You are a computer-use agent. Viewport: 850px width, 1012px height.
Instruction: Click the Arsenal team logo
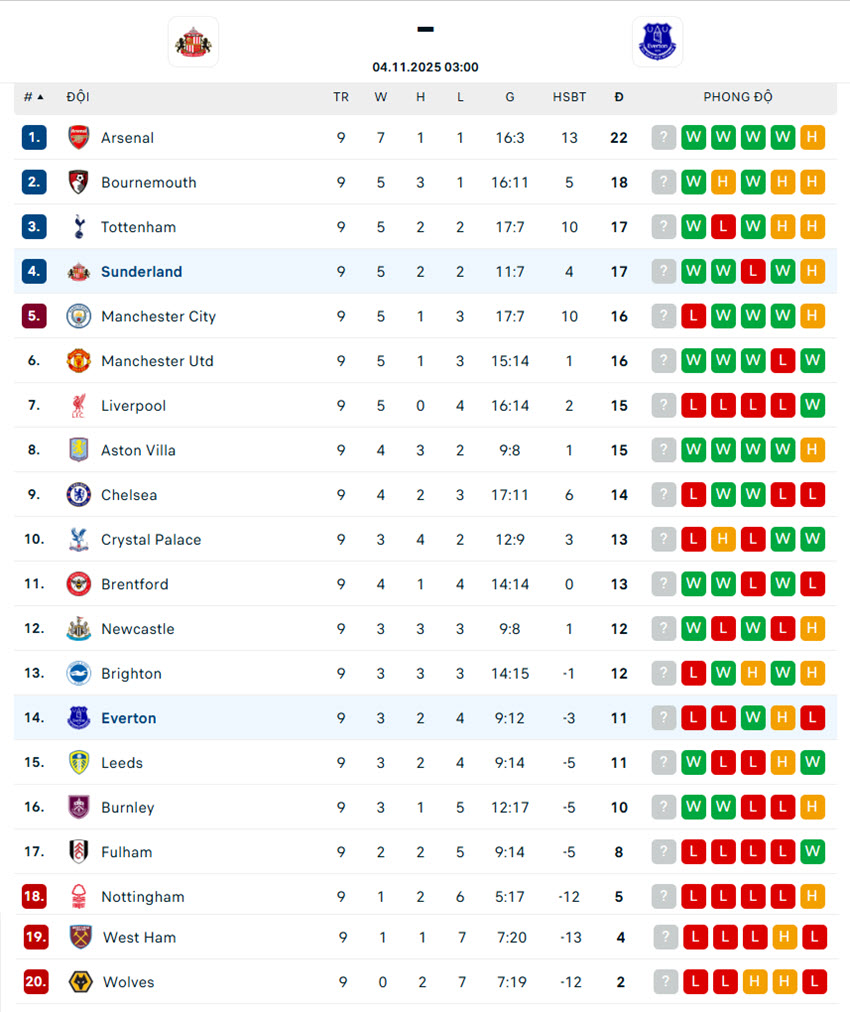click(x=79, y=138)
